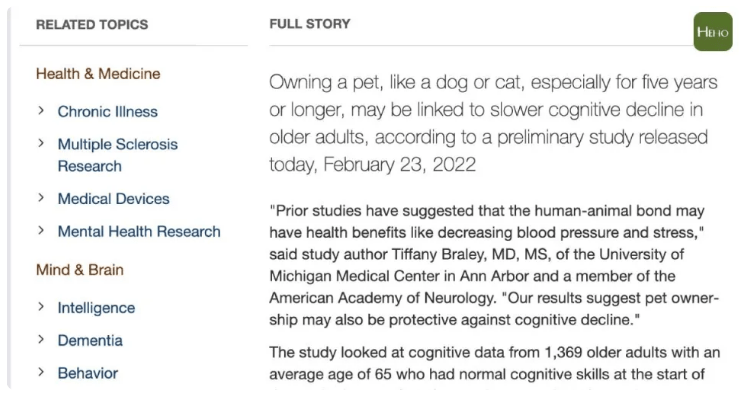Select the FULL STORY tab heading
The height and width of the screenshot is (395, 746).
[310, 24]
